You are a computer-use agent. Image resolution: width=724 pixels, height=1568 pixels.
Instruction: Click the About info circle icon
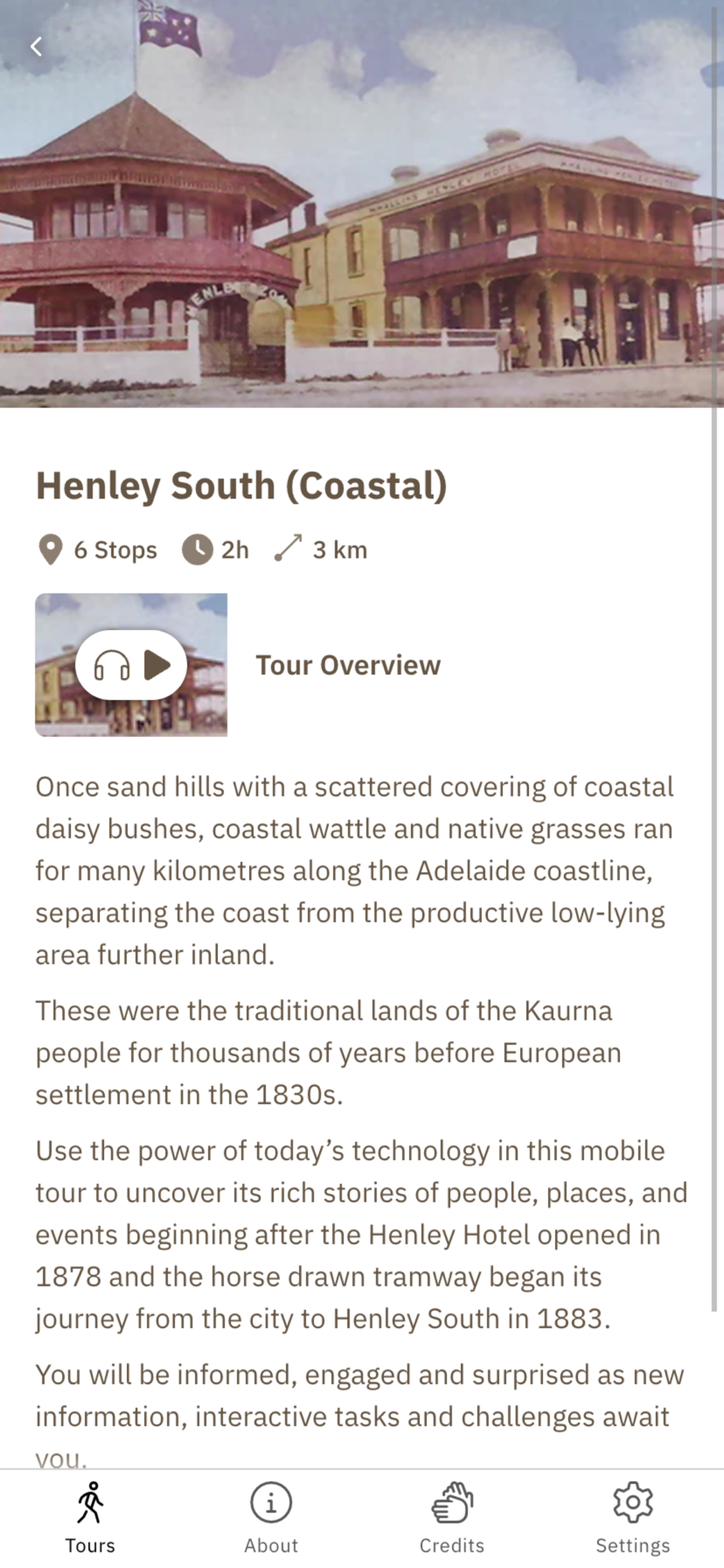click(x=271, y=1502)
